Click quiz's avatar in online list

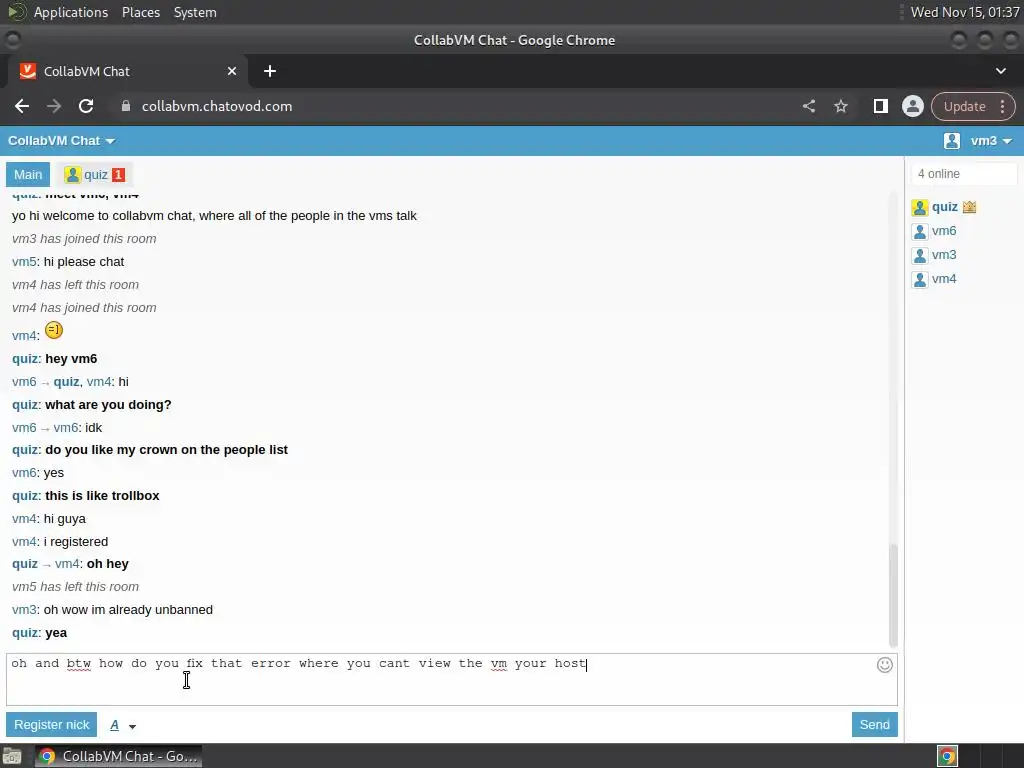tap(920, 208)
